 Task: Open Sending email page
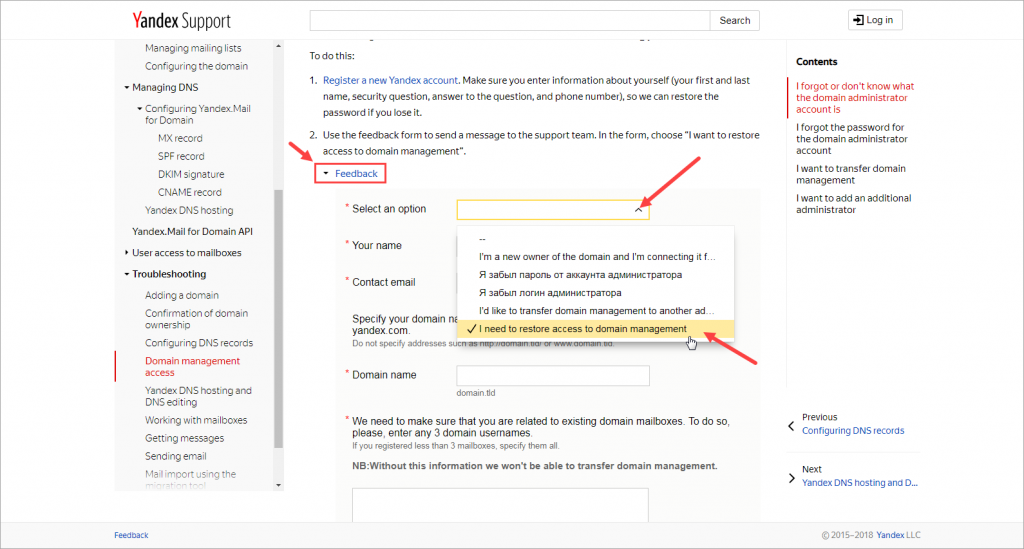[175, 456]
